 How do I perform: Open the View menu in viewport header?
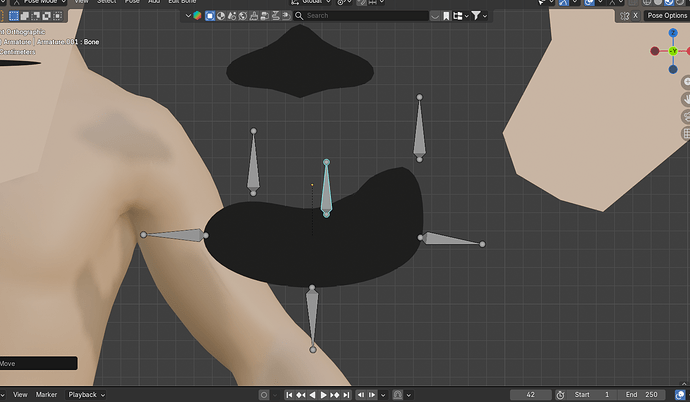[81, 2]
